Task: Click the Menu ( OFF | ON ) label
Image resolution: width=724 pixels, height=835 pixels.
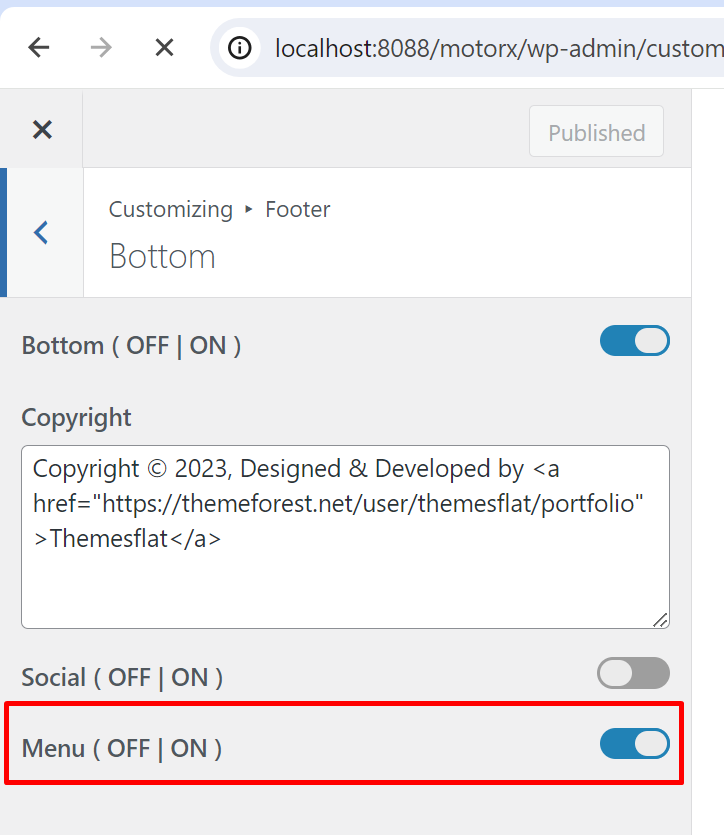Action: coord(121,748)
